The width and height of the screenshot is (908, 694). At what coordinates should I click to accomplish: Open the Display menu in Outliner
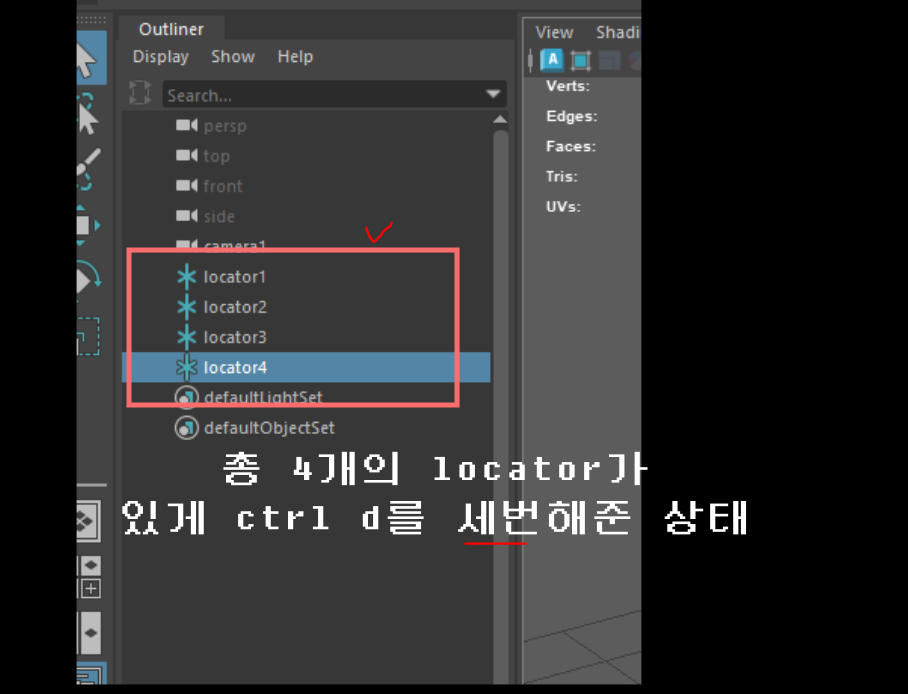pos(160,57)
